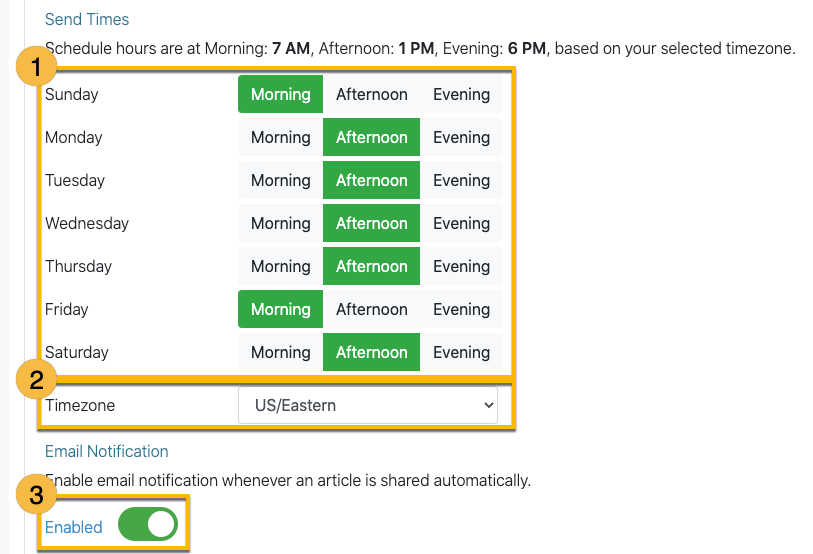Choose Wednesday Evening slot
The height and width of the screenshot is (554, 813).
461,224
